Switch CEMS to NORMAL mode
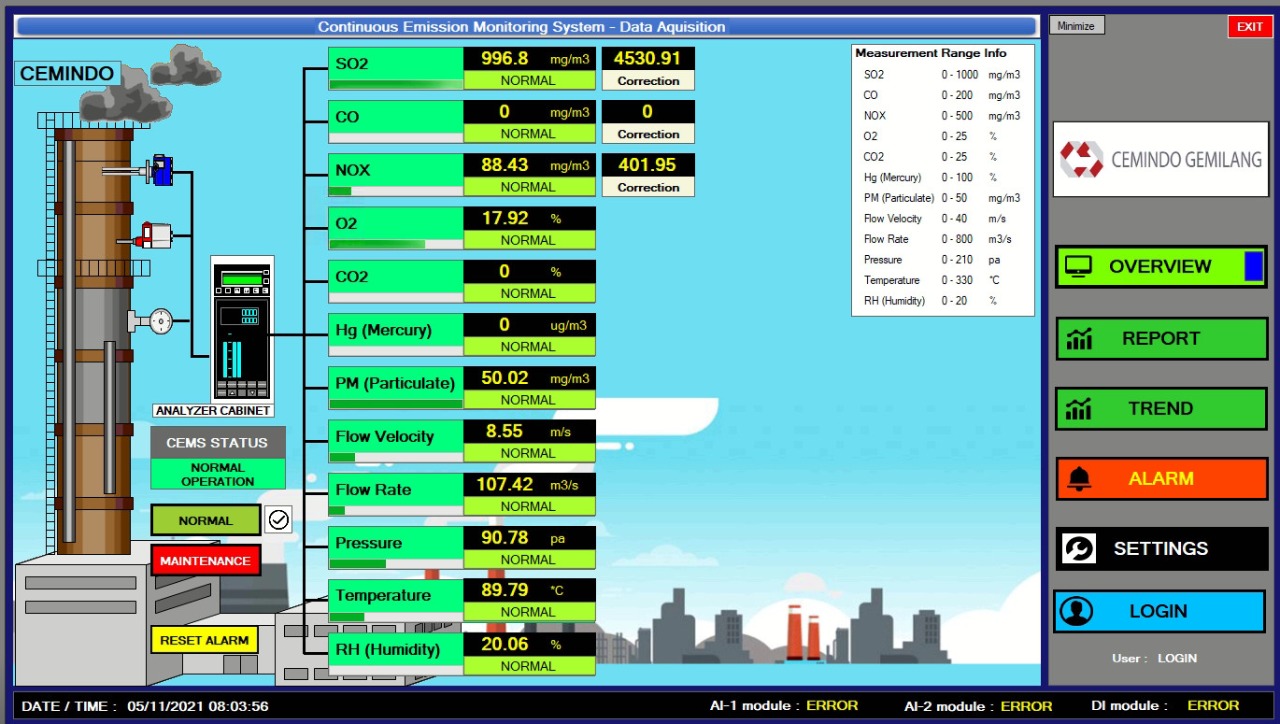 click(205, 520)
